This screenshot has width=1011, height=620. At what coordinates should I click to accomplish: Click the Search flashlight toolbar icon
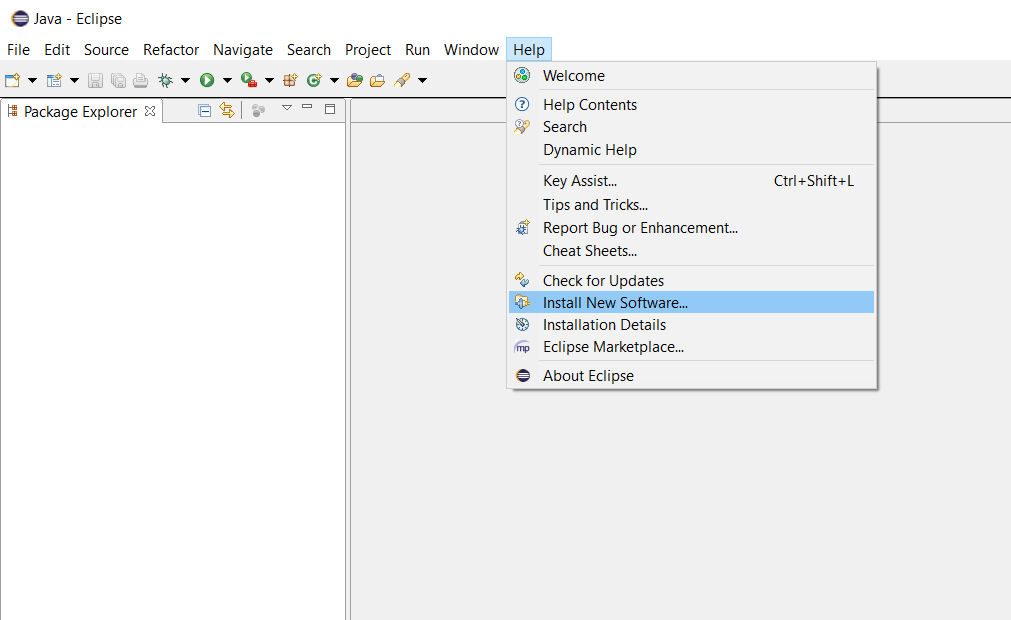pyautogui.click(x=402, y=80)
